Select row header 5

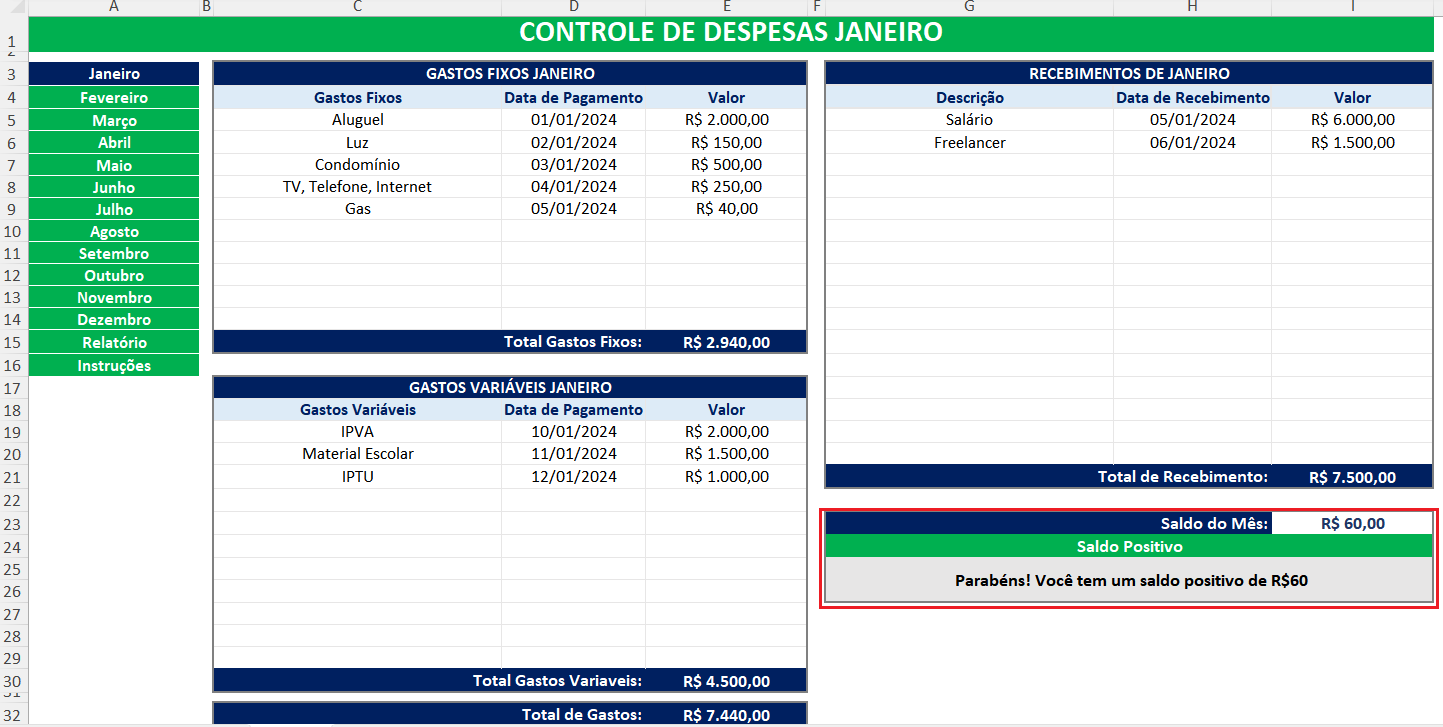coord(13,119)
